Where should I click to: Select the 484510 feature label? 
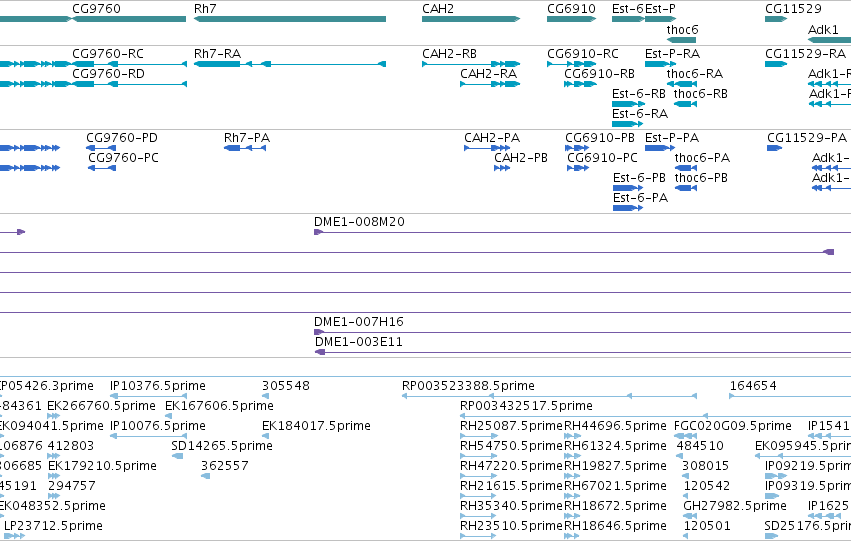coord(700,446)
